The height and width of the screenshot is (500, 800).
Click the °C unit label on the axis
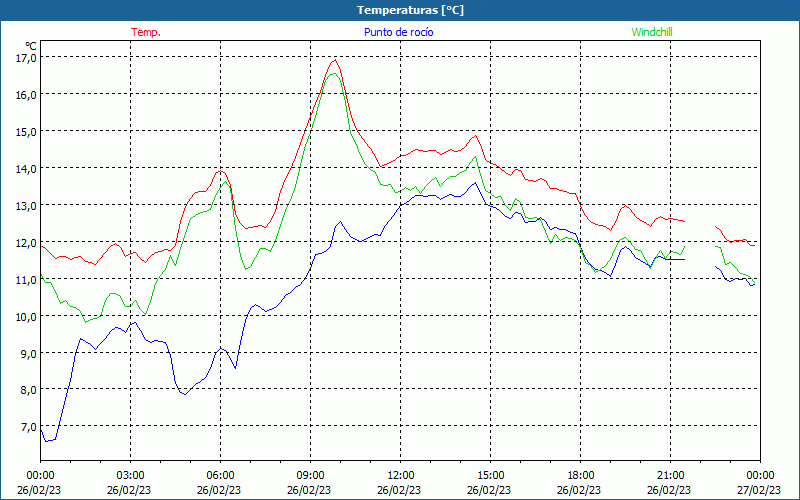(31, 46)
